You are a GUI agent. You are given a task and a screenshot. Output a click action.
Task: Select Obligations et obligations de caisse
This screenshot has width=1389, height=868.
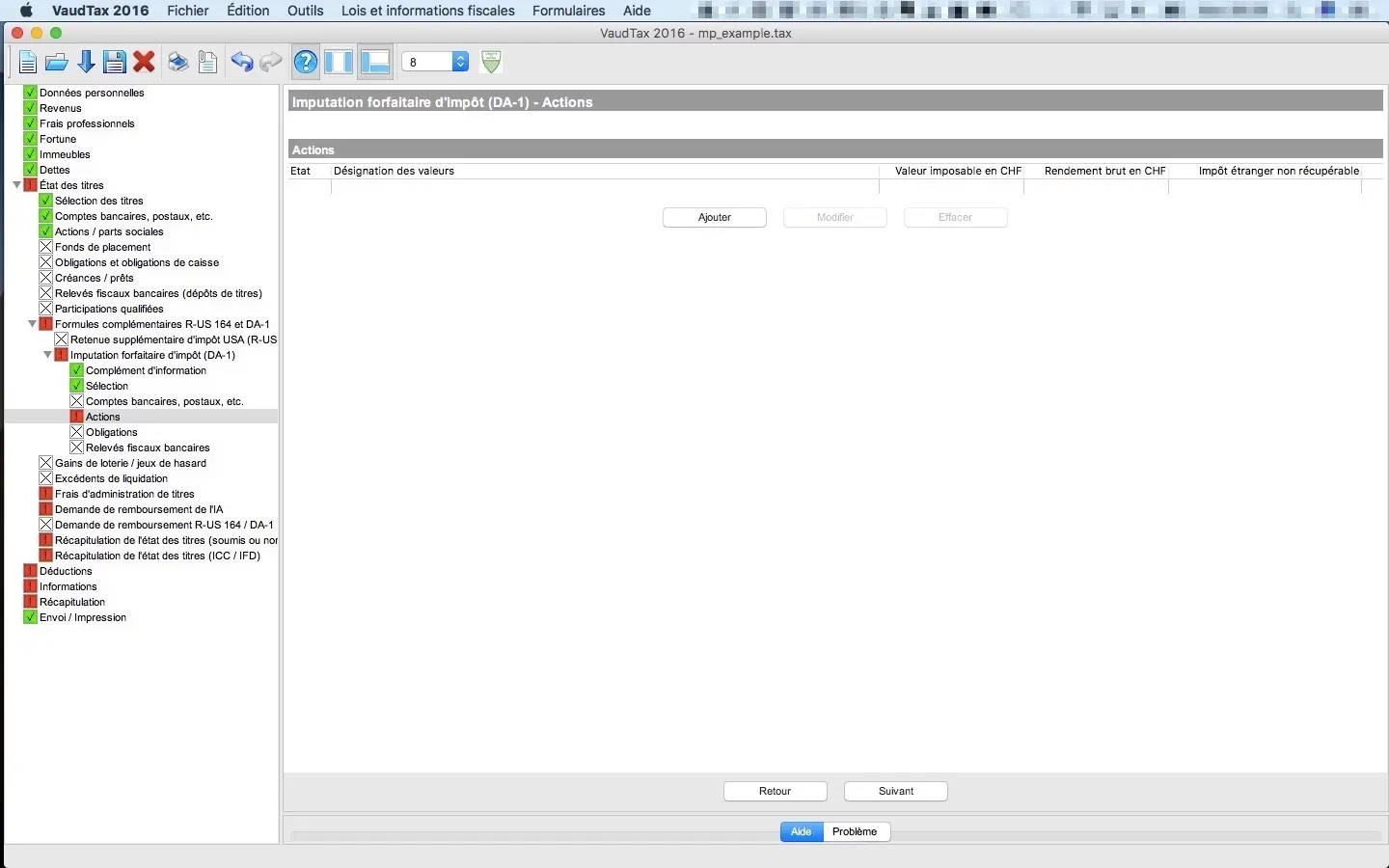click(137, 262)
